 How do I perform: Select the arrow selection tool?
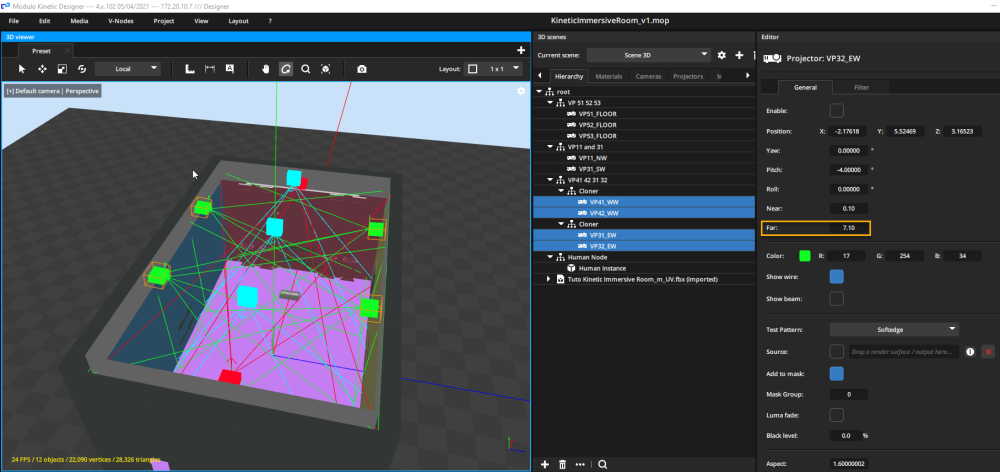click(x=22, y=69)
